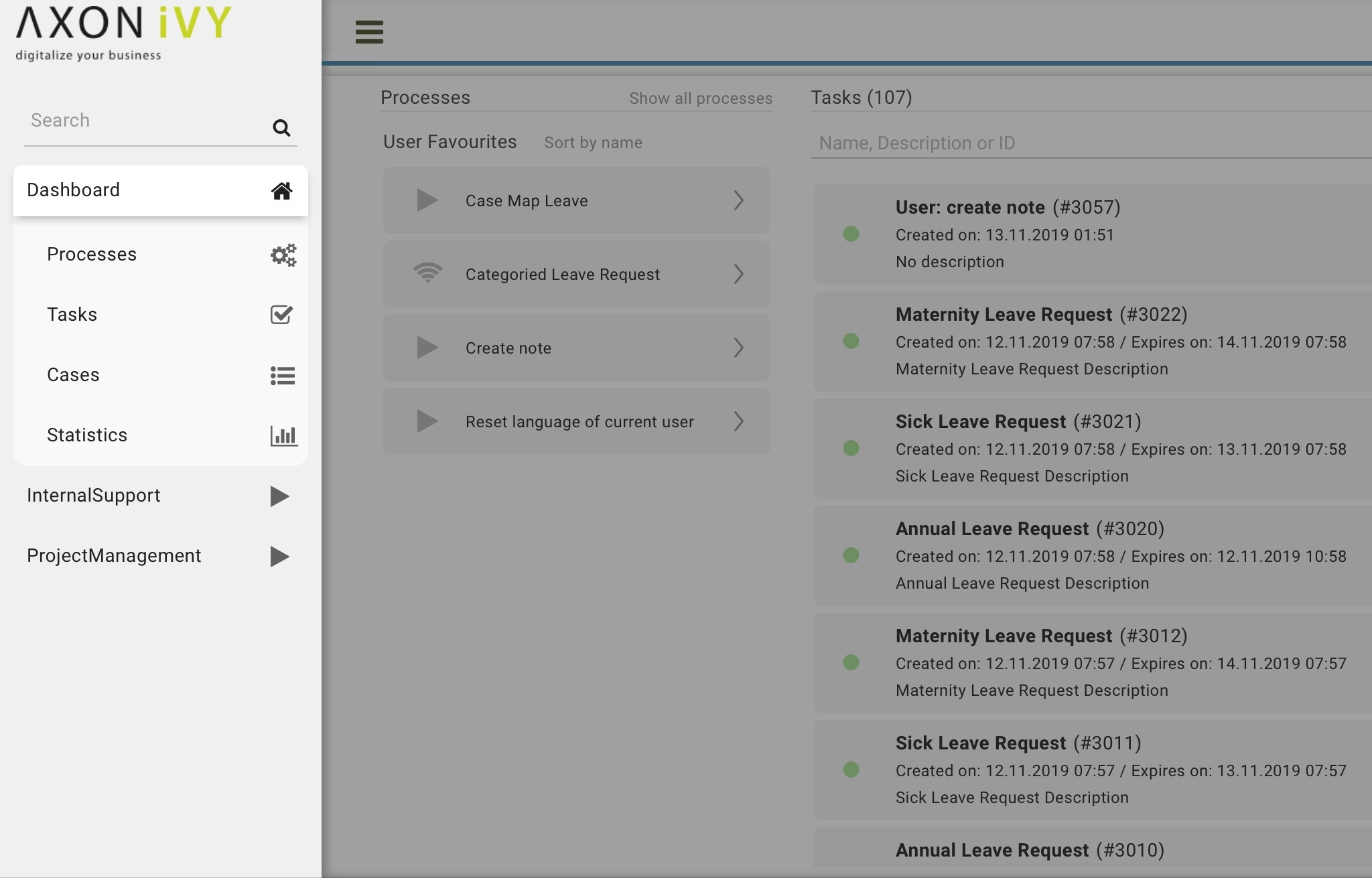This screenshot has height=878, width=1372.
Task: Click green status dot of task #3012
Action: tap(851, 662)
